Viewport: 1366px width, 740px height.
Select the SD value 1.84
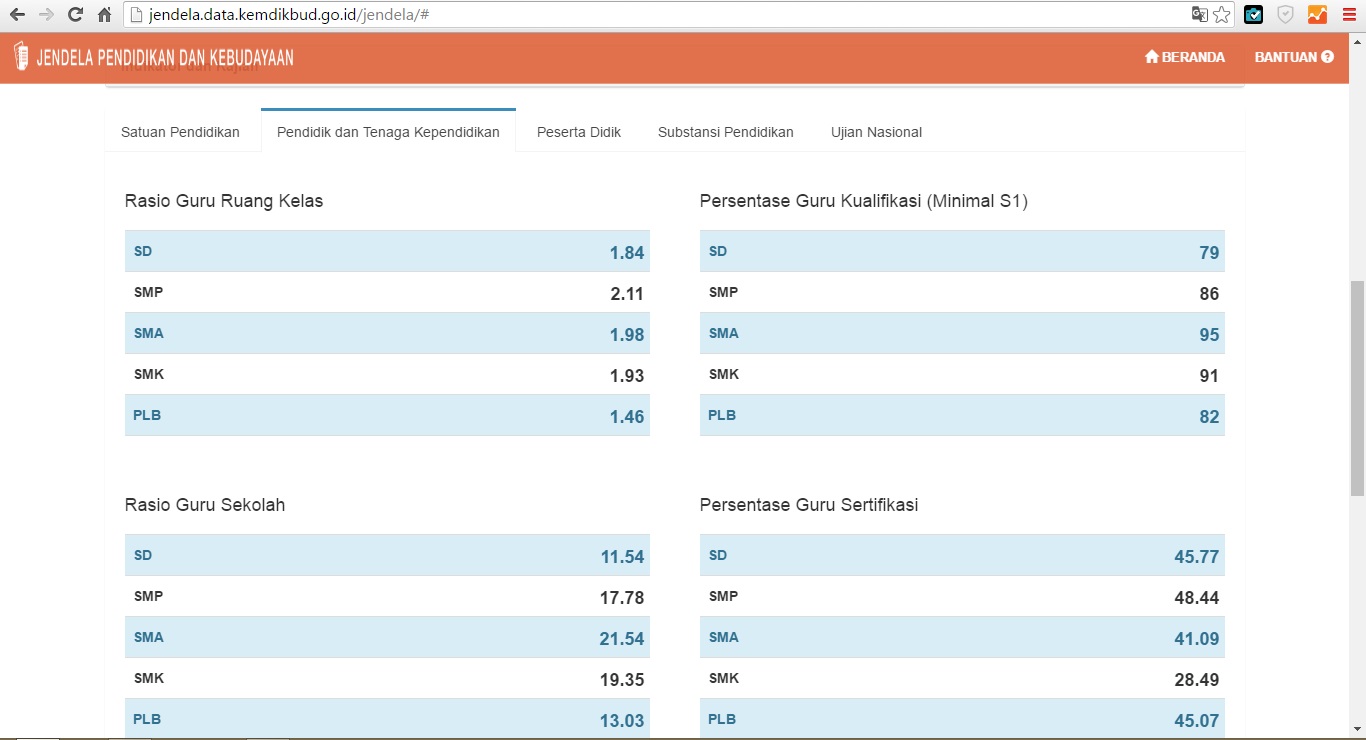(x=627, y=253)
